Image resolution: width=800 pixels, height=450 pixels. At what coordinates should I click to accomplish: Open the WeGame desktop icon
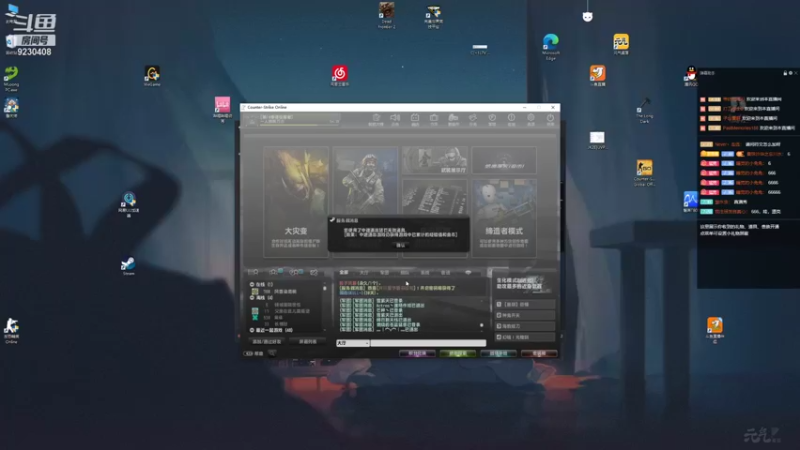[152, 74]
